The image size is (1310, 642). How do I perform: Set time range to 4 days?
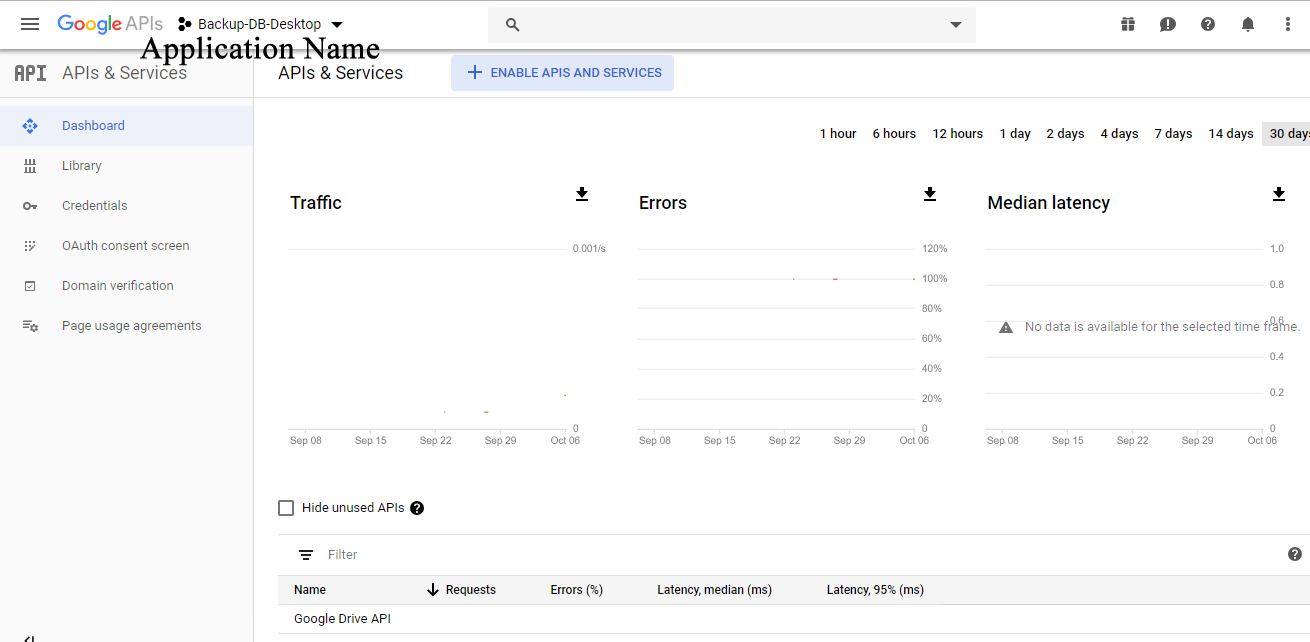[x=1120, y=134]
